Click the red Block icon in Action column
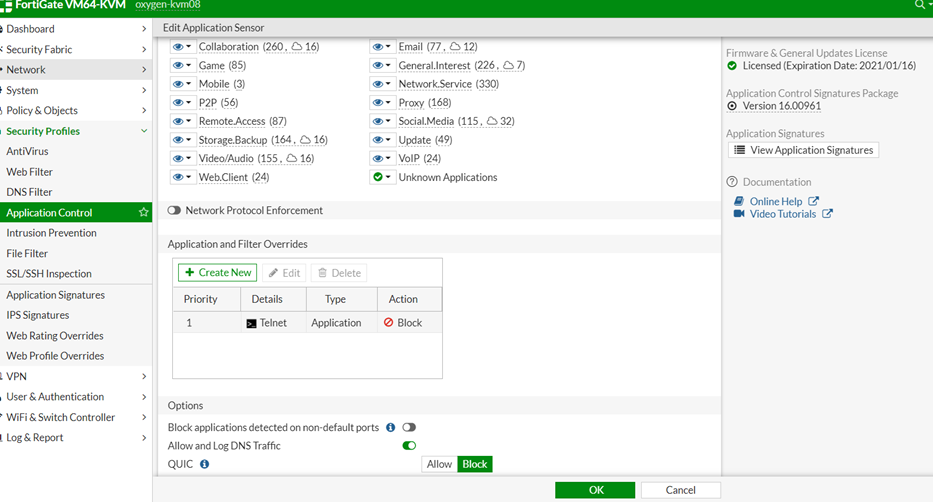Viewport: 933px width, 502px height. point(389,323)
